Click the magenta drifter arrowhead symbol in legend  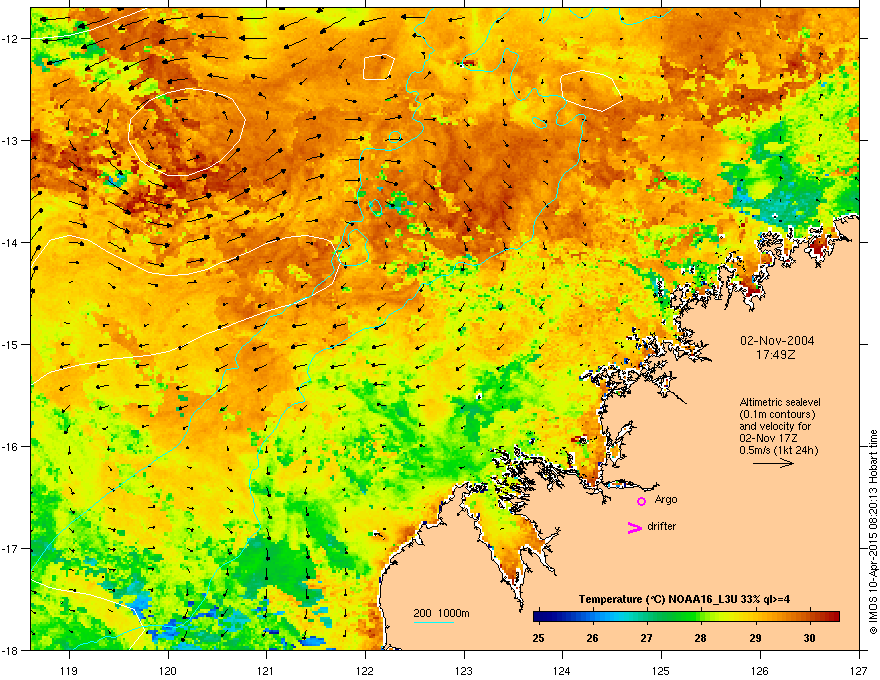(x=635, y=527)
